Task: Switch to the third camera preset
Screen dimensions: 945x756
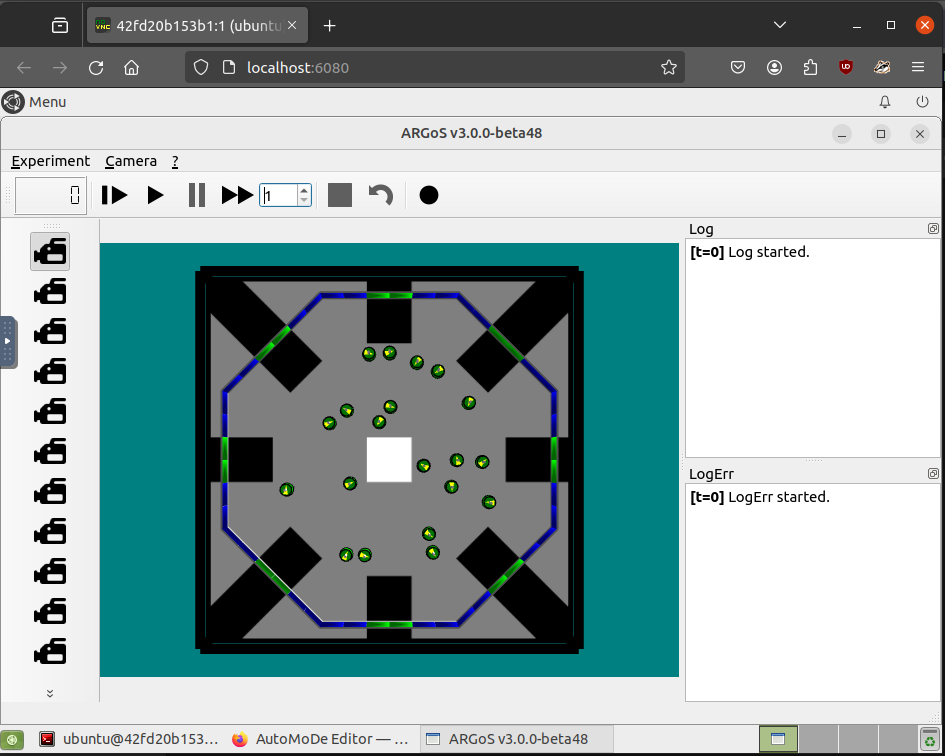Action: click(x=50, y=332)
